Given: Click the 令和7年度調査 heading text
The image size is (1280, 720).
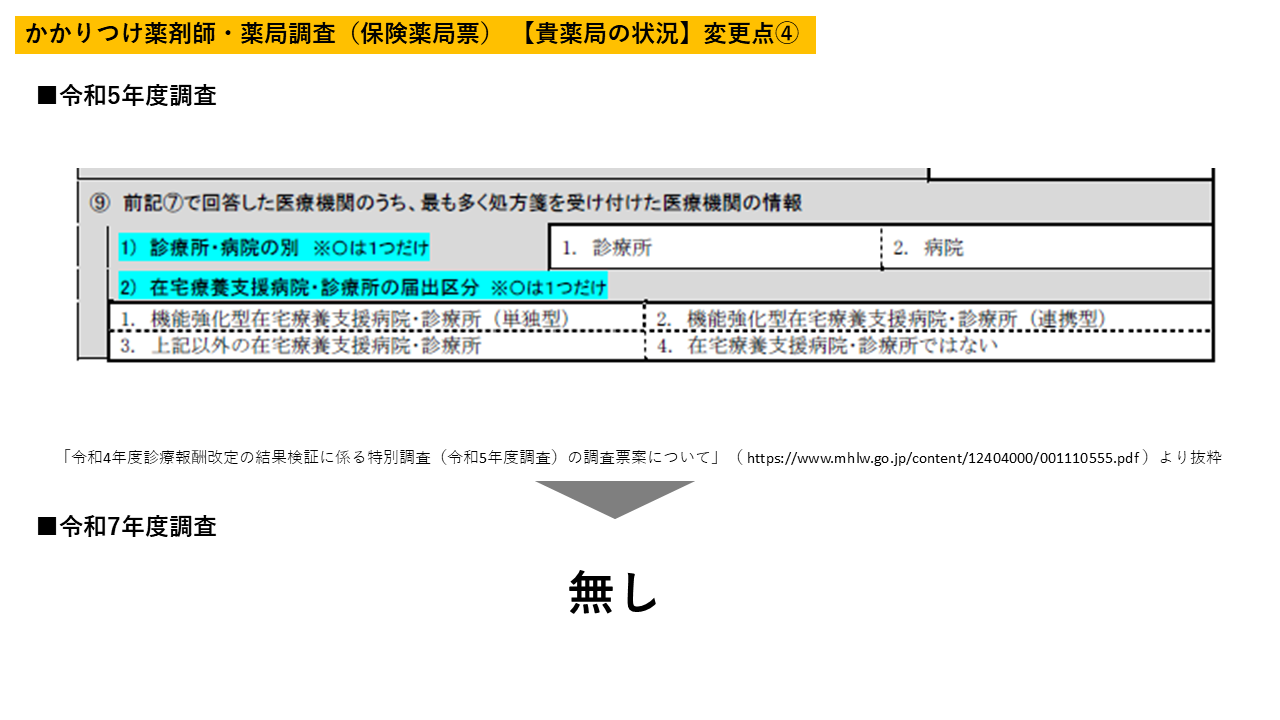Looking at the screenshot, I should pos(138,527).
